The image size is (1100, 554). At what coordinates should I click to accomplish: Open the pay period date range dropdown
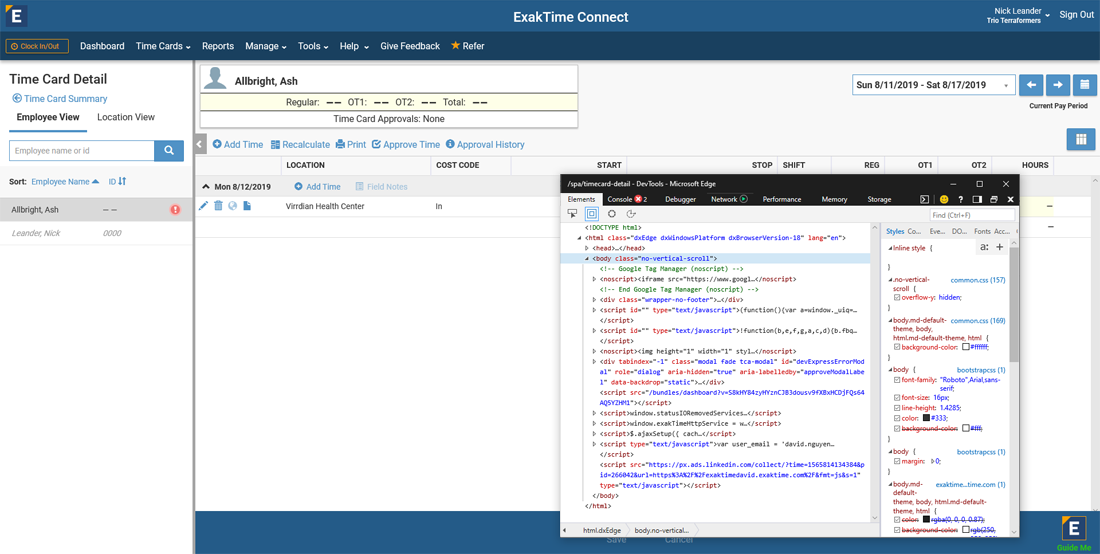934,85
